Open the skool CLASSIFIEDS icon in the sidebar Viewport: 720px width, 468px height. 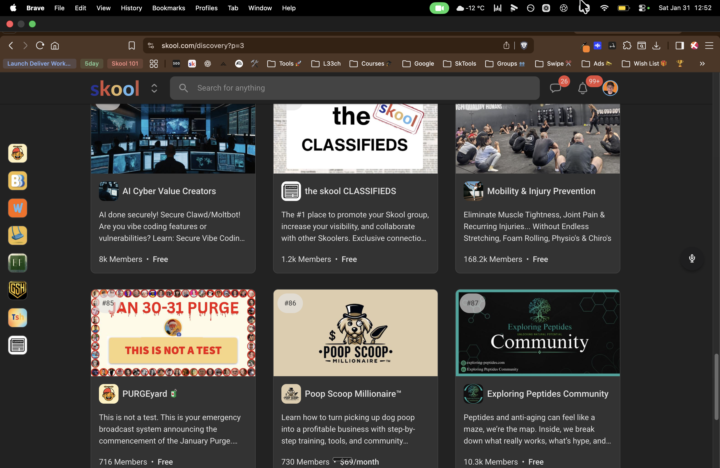point(17,345)
